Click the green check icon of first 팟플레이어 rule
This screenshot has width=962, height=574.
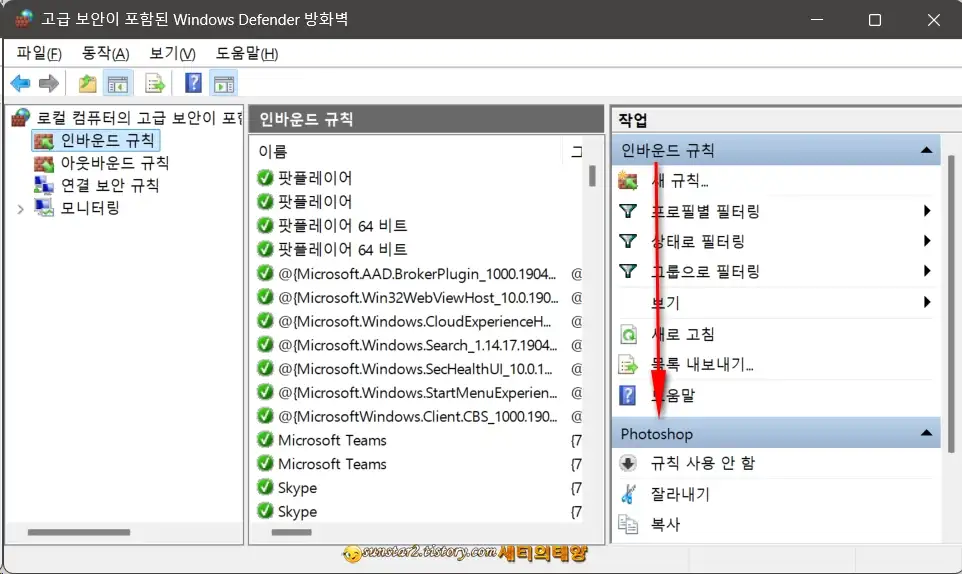pyautogui.click(x=265, y=178)
